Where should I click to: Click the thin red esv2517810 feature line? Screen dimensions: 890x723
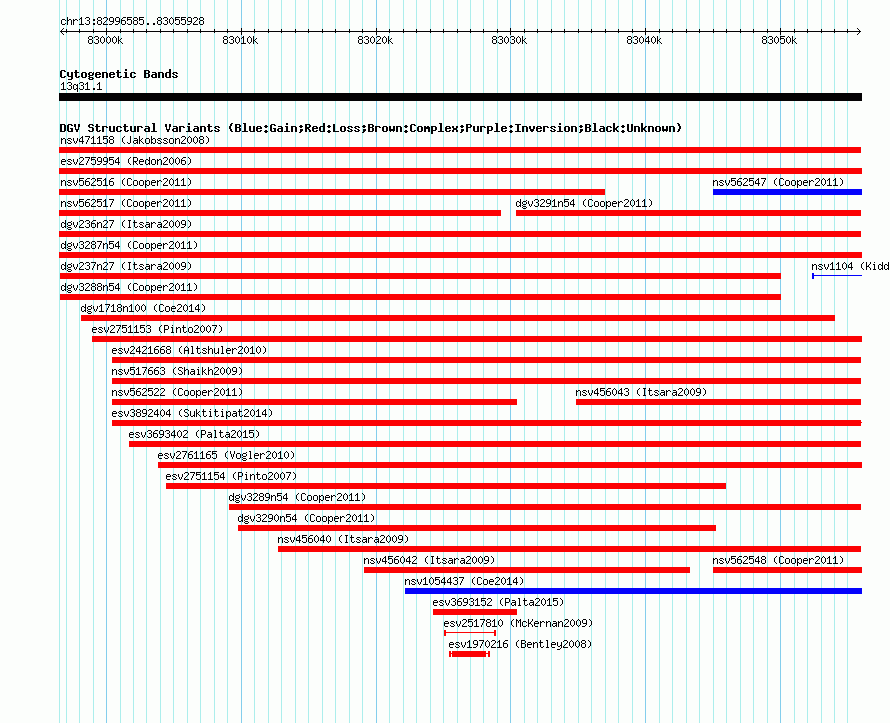pyautogui.click(x=470, y=633)
